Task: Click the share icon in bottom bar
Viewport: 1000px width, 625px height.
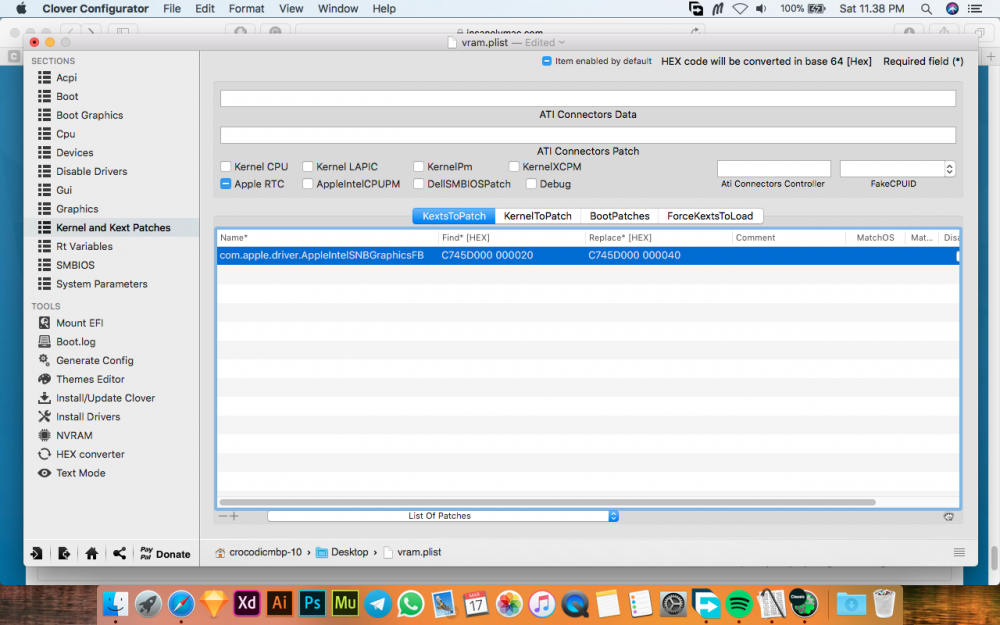Action: coord(119,553)
